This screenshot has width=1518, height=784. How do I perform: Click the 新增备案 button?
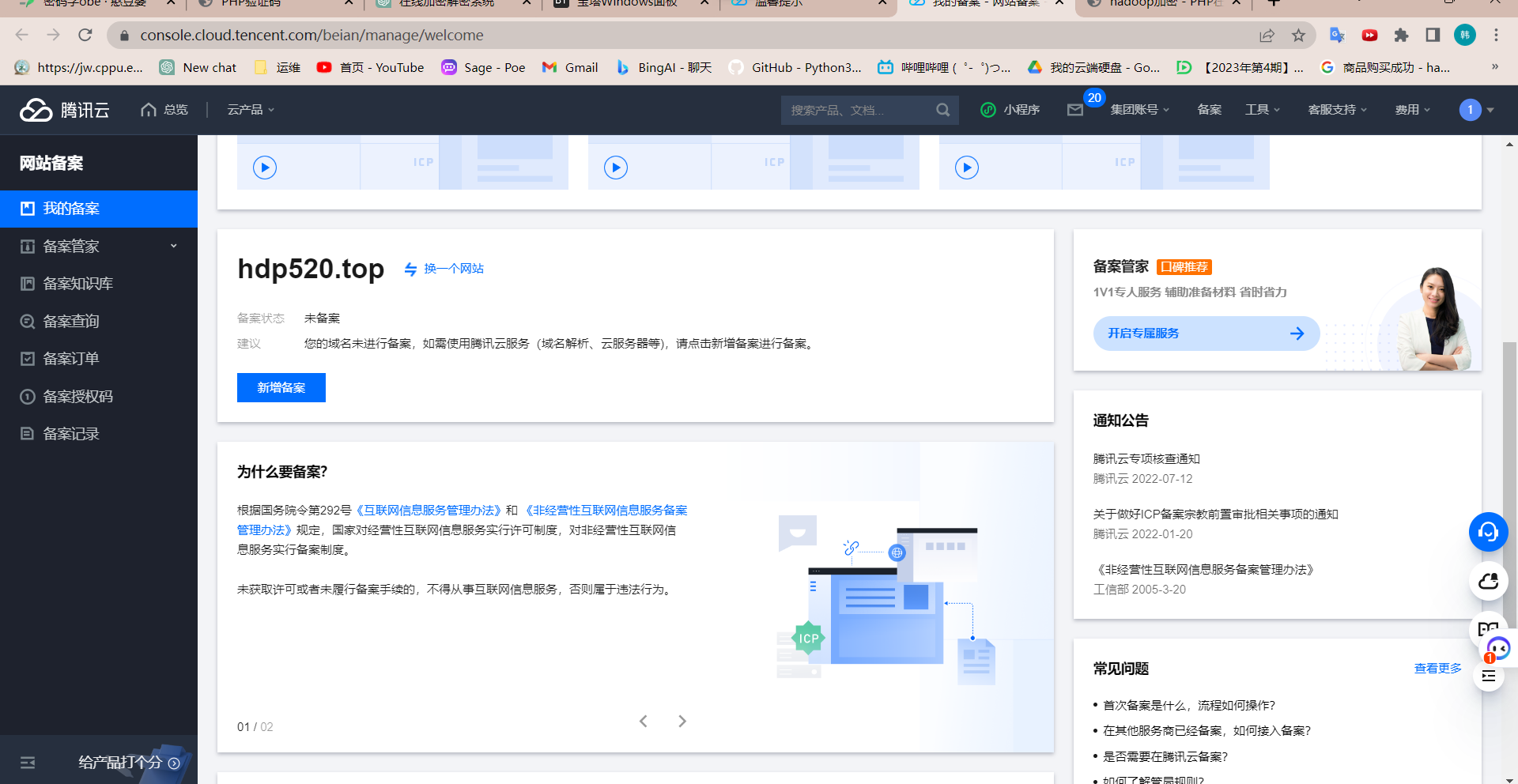coord(281,388)
